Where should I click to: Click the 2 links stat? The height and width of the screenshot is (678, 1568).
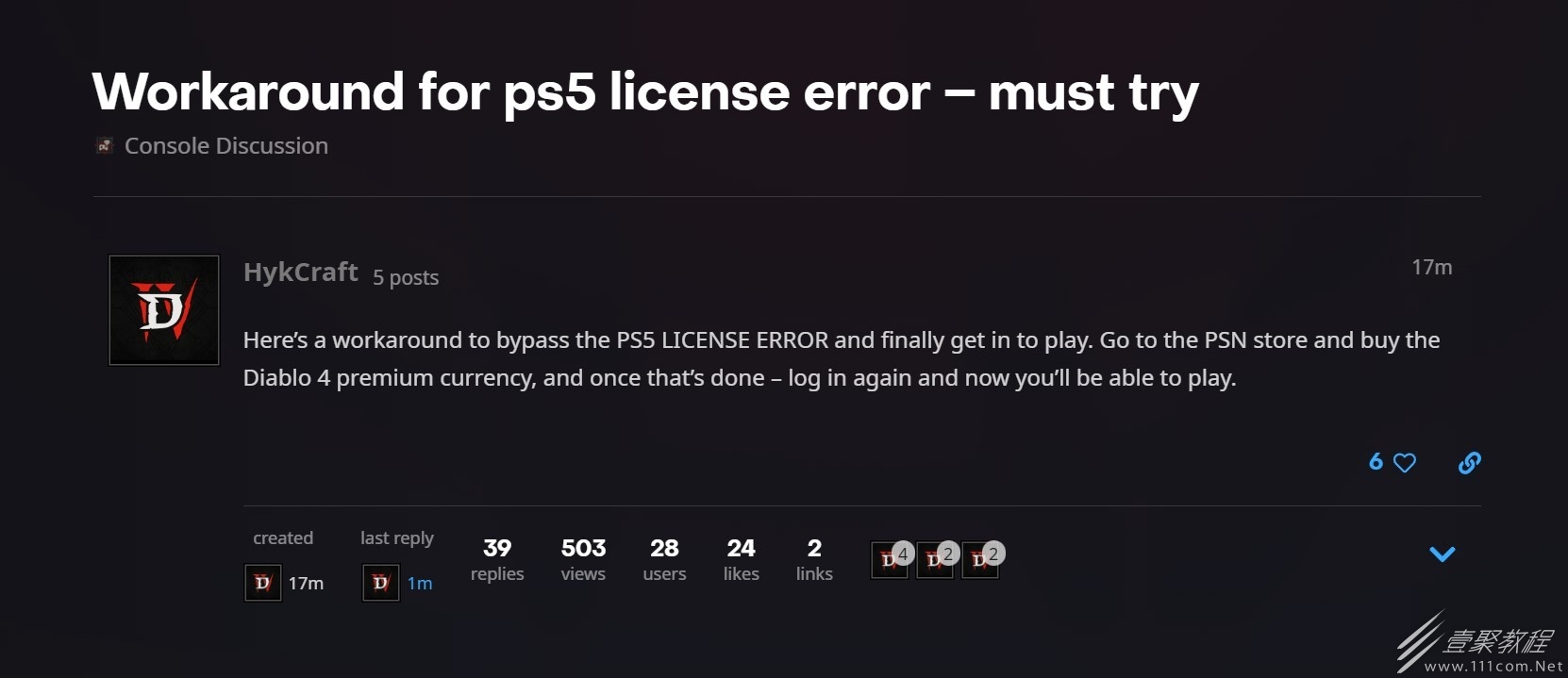(814, 560)
